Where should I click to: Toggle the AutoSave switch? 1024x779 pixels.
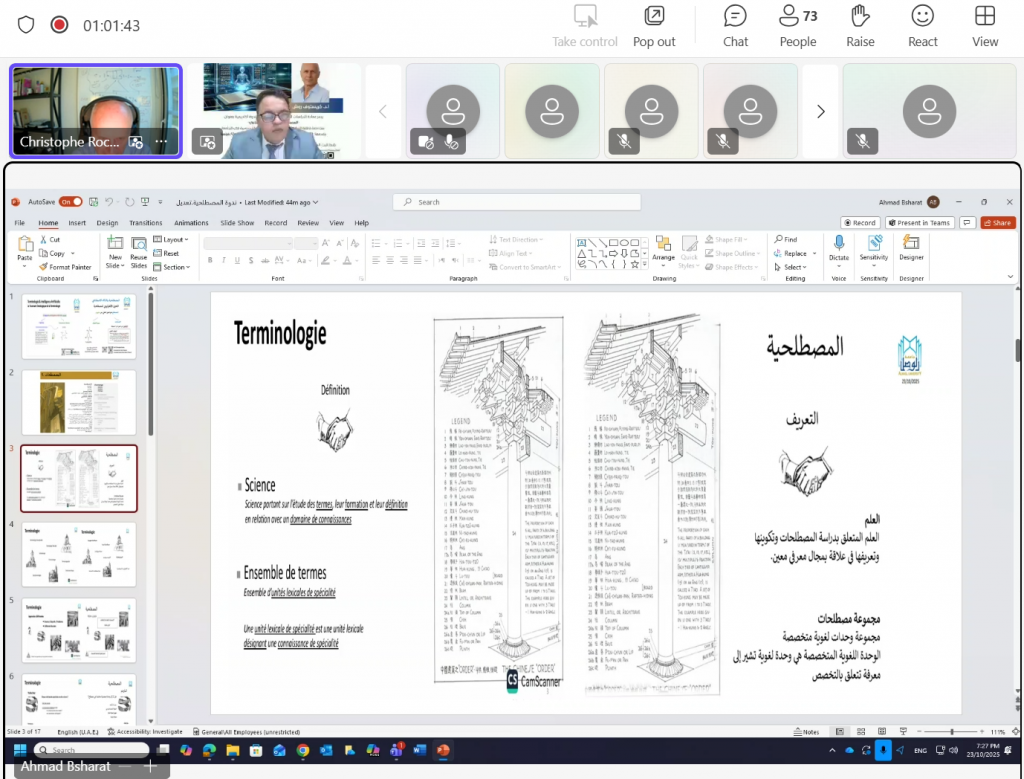[x=71, y=202]
